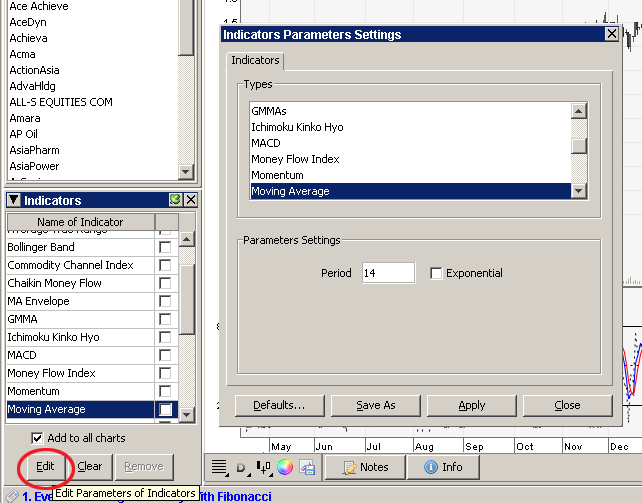Open the Info button with blue icon
642x503 pixels.
tap(442, 467)
